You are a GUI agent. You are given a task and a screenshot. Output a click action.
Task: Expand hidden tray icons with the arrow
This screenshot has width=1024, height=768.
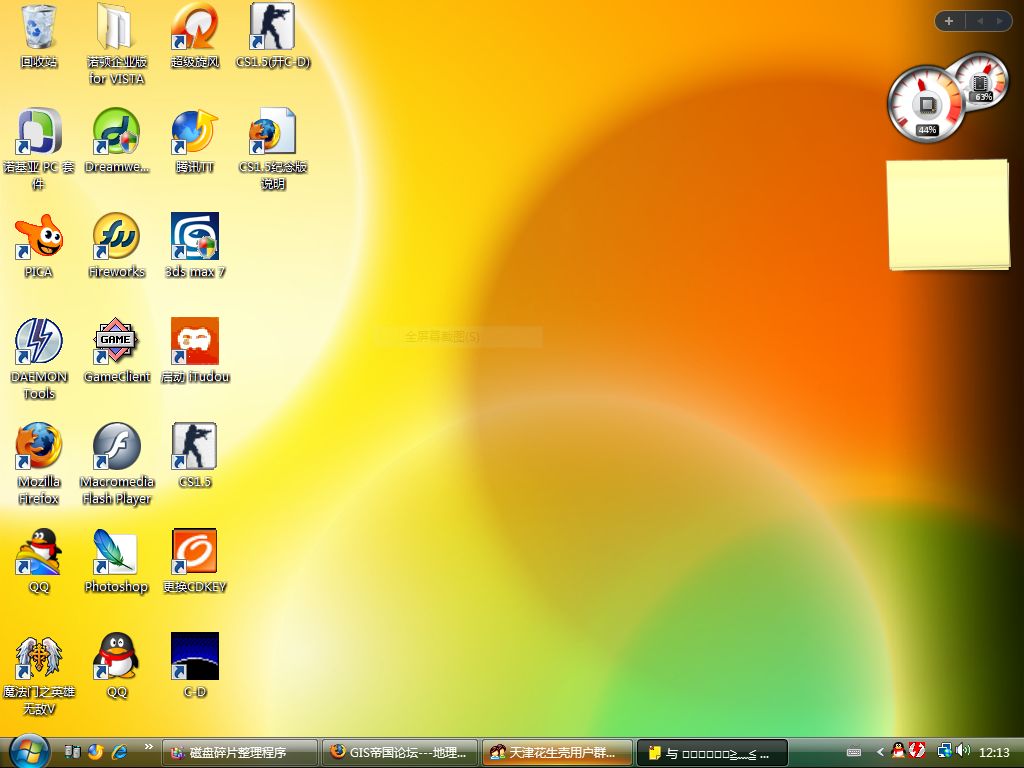click(880, 752)
